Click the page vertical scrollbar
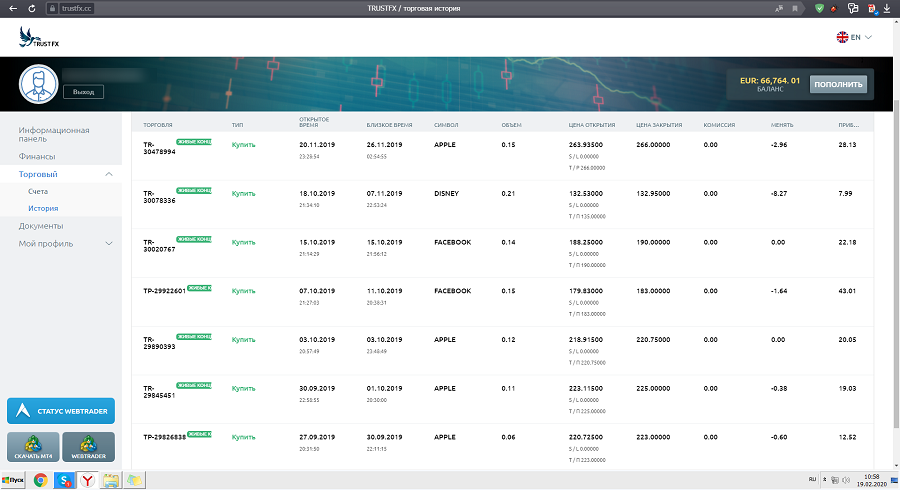 [x=897, y=264]
